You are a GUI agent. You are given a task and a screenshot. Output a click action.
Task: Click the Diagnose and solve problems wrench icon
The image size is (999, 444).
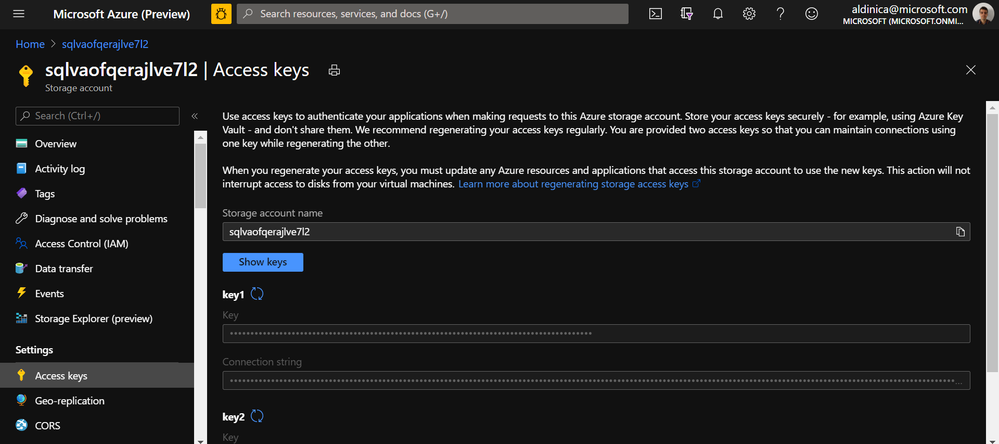coord(22,218)
